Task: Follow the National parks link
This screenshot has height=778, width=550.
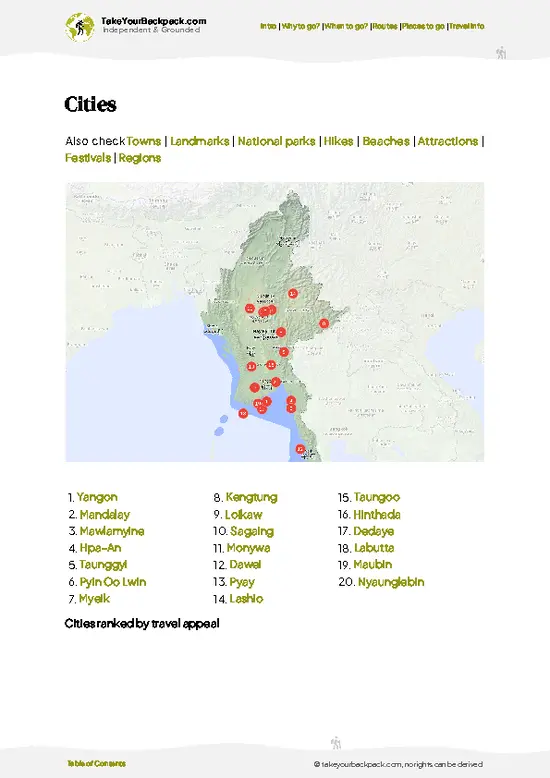Action: point(276,141)
